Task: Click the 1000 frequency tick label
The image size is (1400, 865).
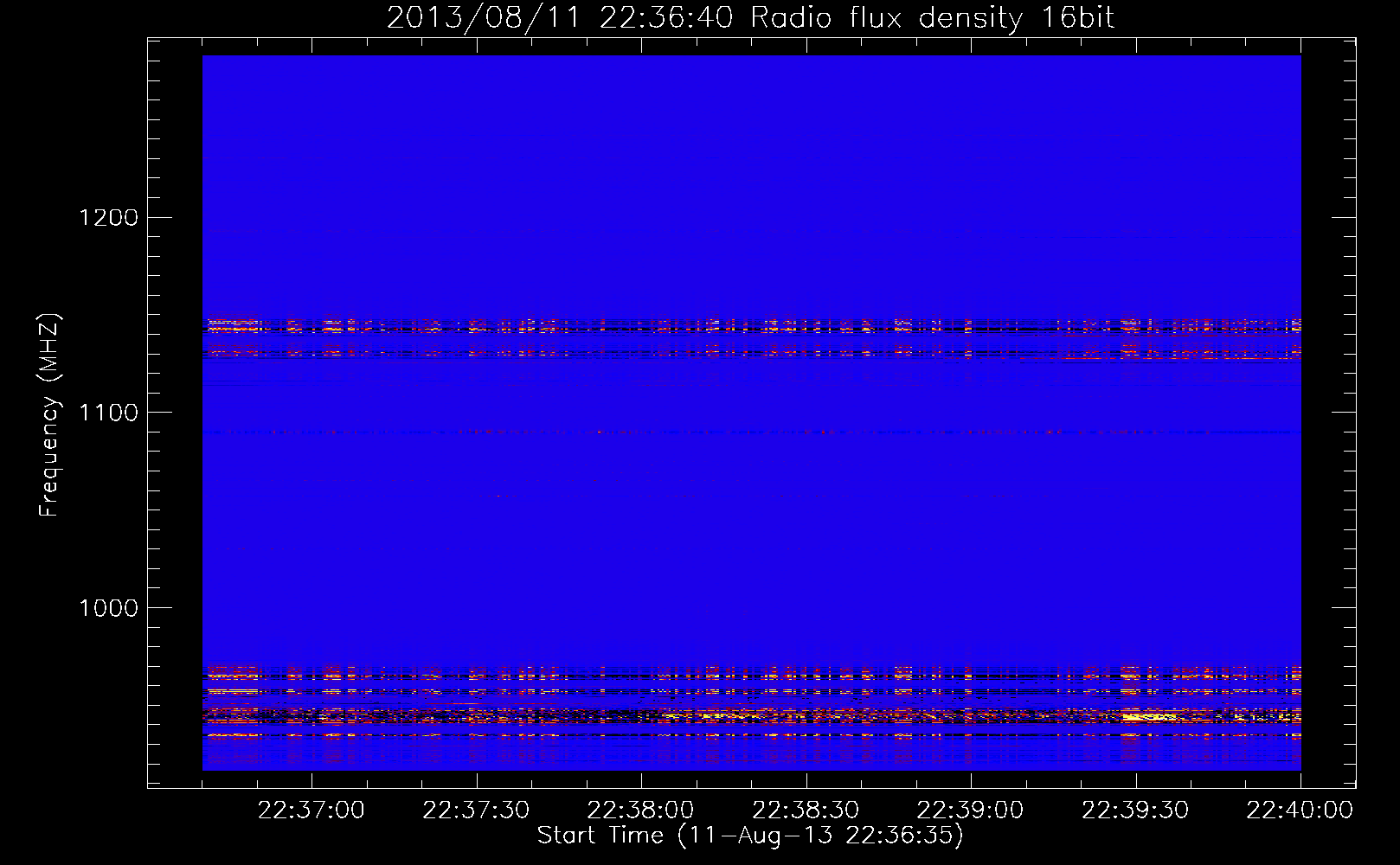Action: point(108,608)
